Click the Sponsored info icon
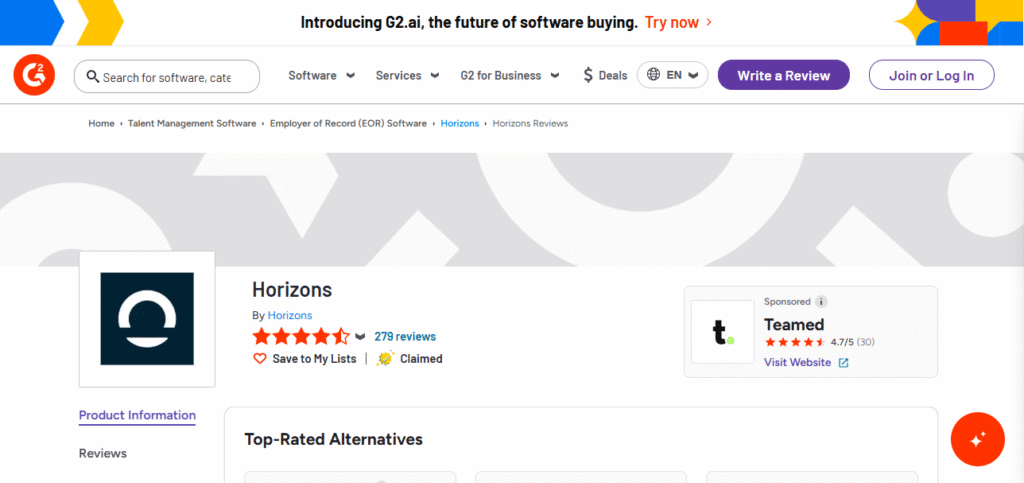 pos(821,302)
